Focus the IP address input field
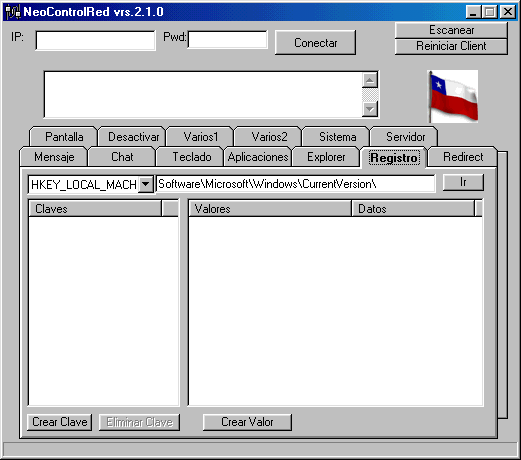This screenshot has width=521, height=460. coord(95,40)
